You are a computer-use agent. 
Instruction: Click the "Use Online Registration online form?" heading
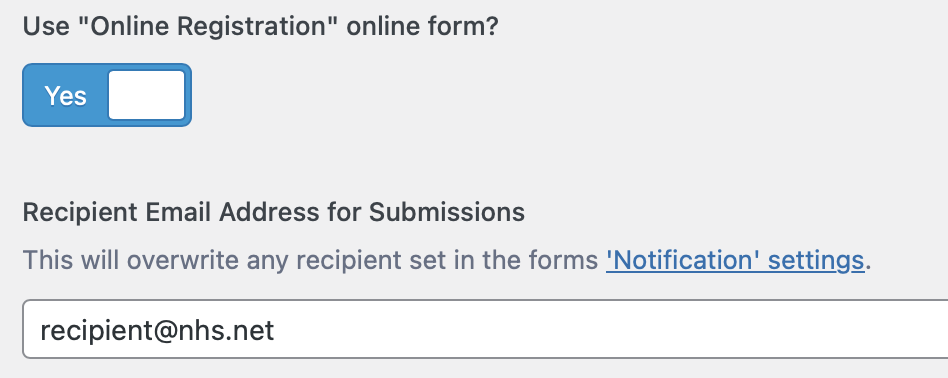click(x=260, y=27)
